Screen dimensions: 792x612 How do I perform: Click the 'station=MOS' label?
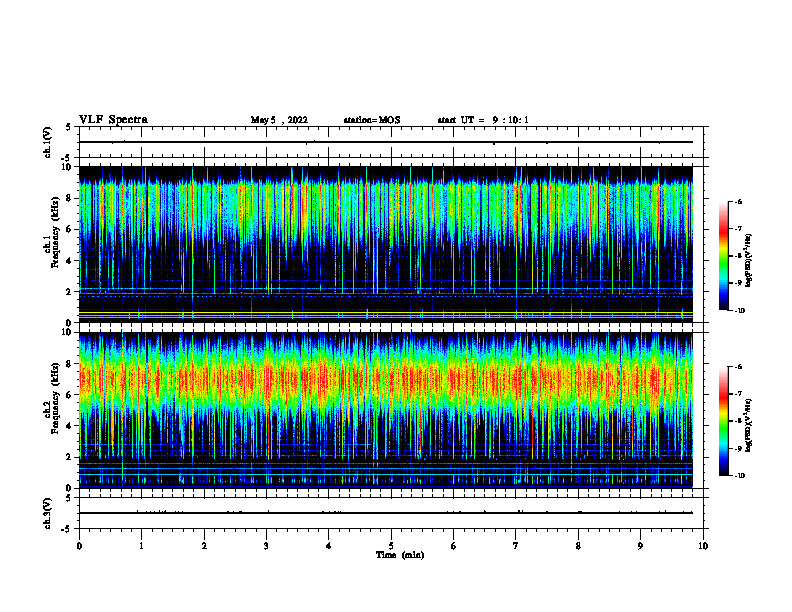click(372, 120)
